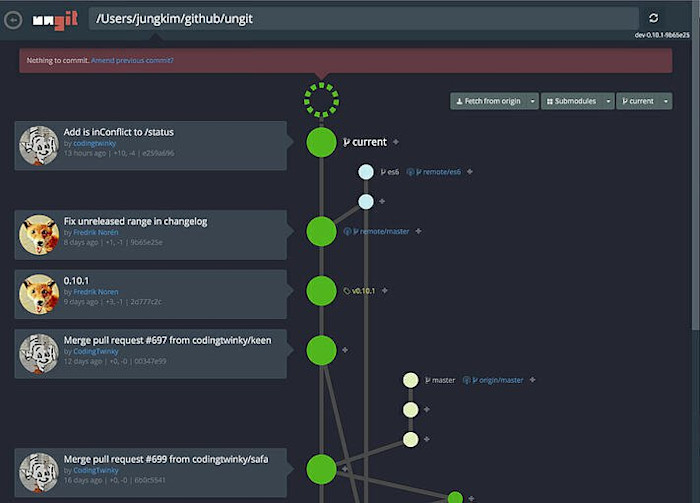Click the remote/master branch label
The width and height of the screenshot is (700, 503).
[x=376, y=231]
